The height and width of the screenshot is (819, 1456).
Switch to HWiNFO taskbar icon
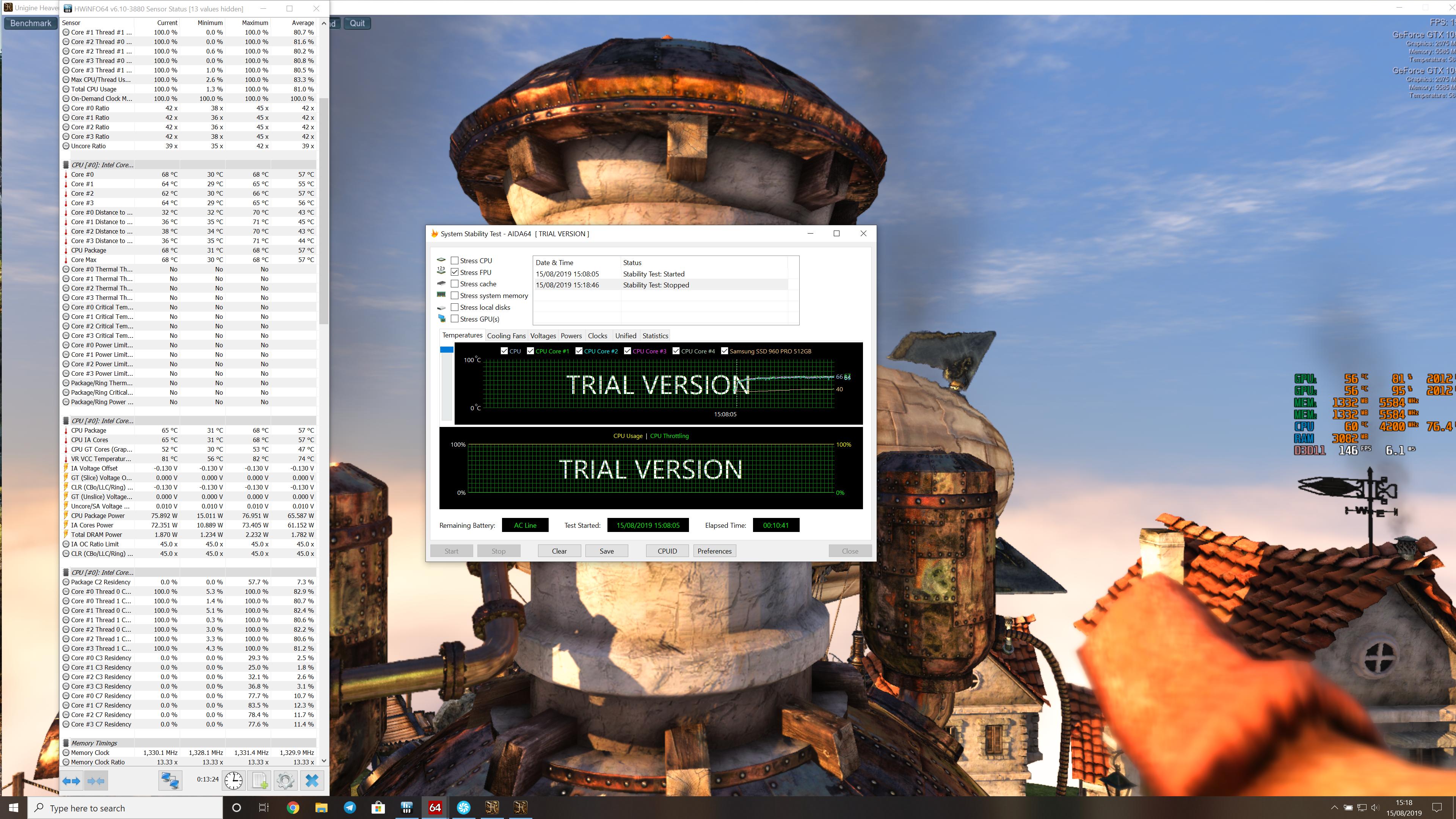[406, 808]
